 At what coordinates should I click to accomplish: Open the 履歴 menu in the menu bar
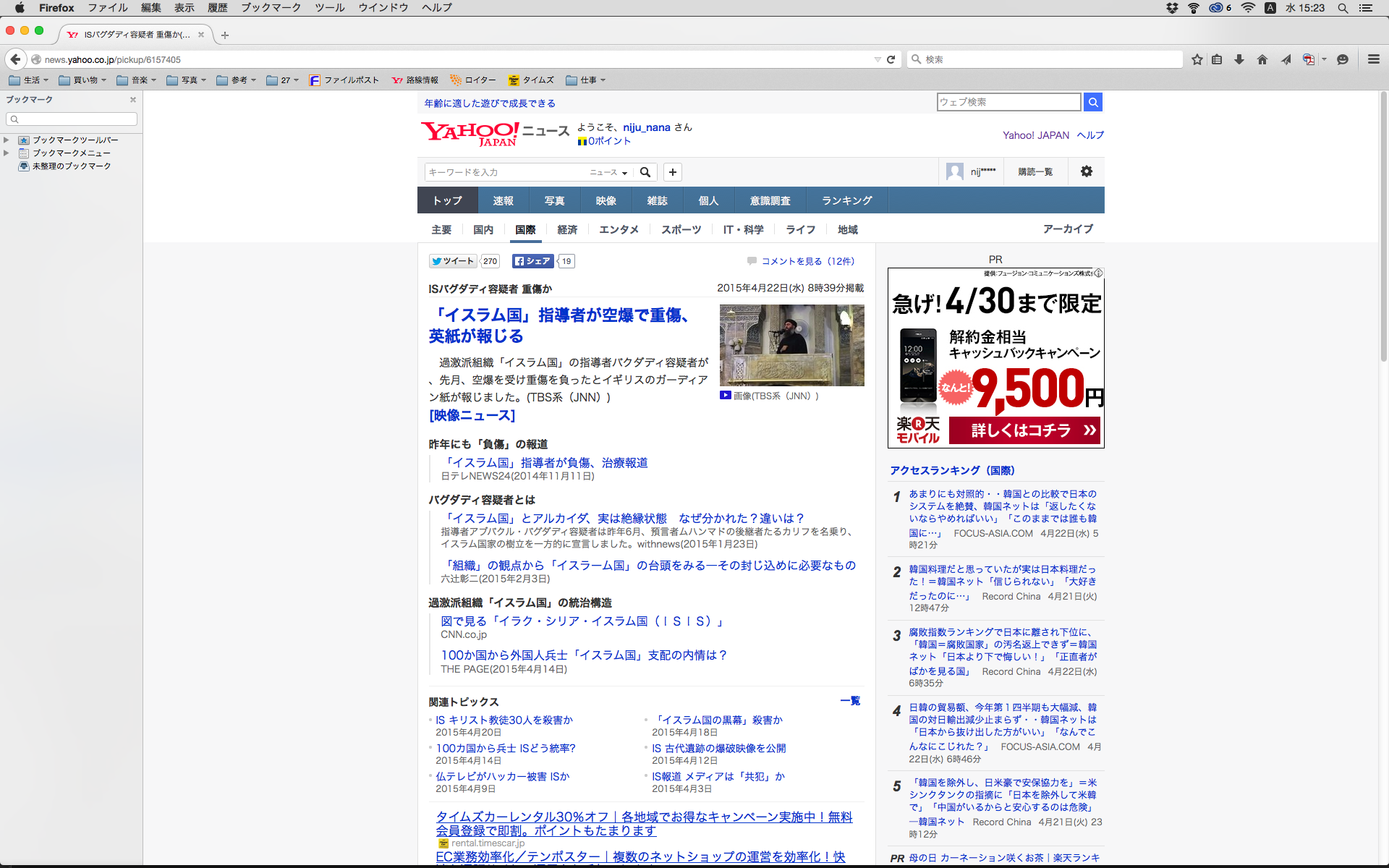[217, 8]
